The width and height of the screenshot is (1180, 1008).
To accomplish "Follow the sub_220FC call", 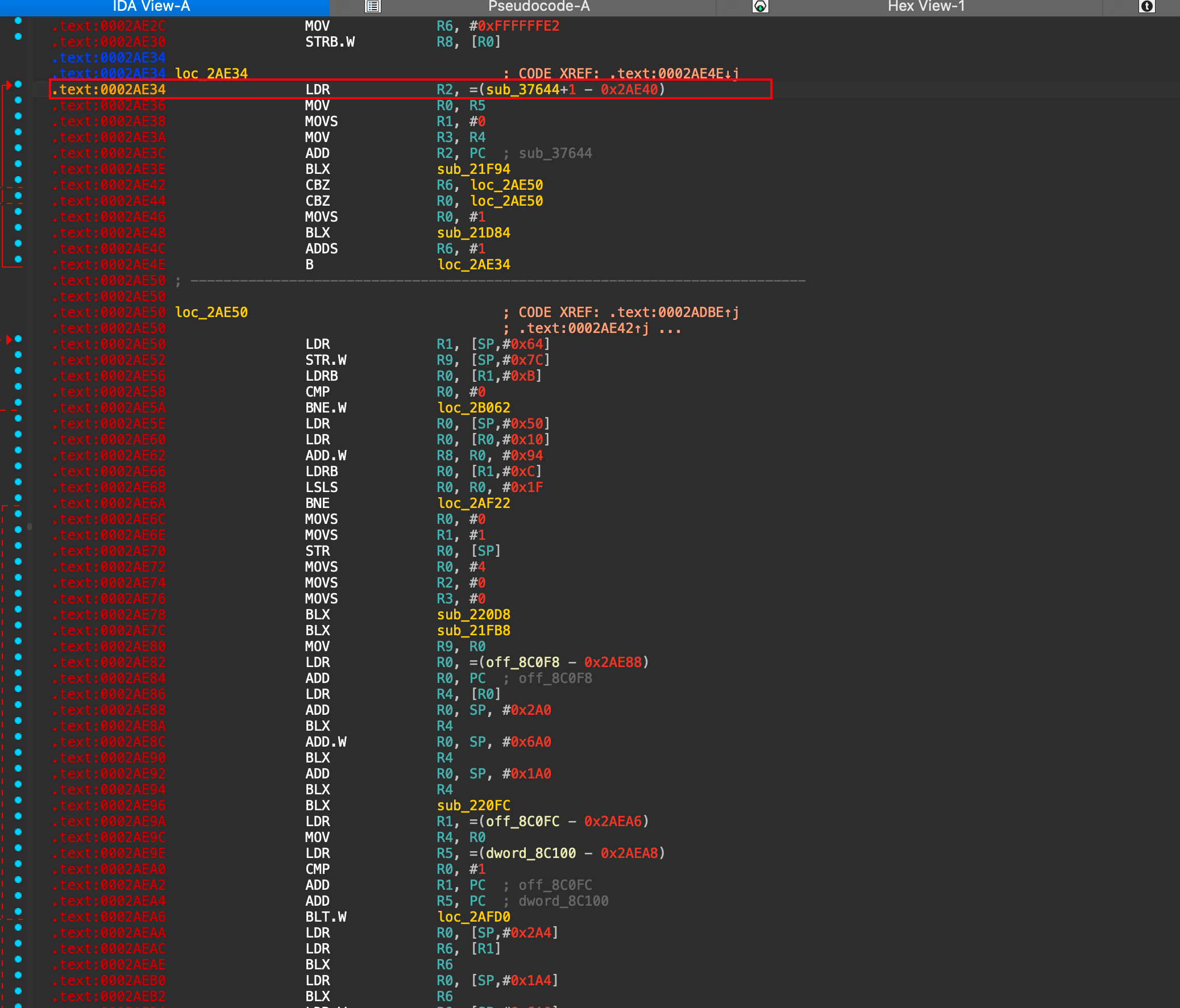I will tap(473, 805).
